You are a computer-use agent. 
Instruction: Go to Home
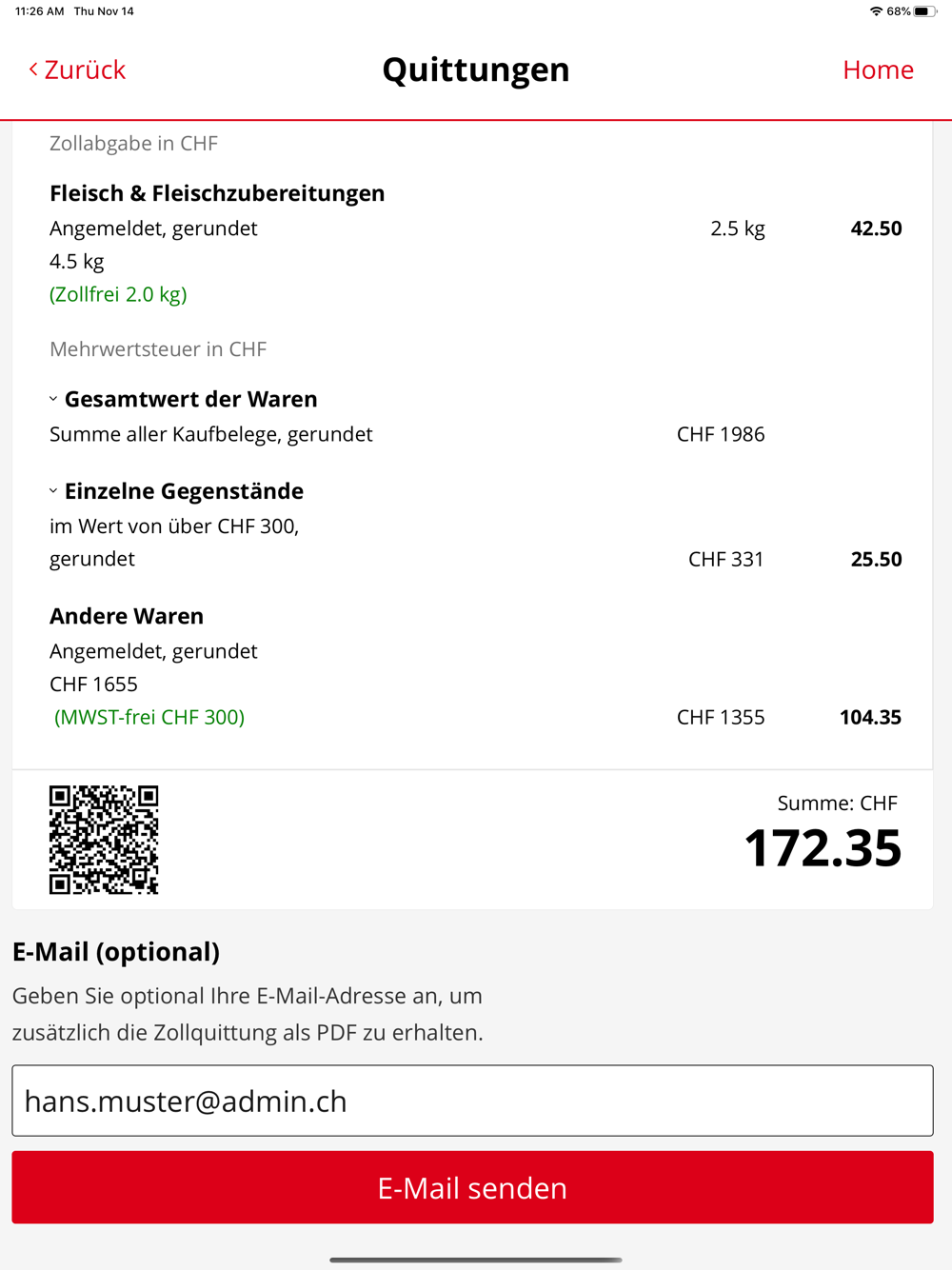point(878,69)
